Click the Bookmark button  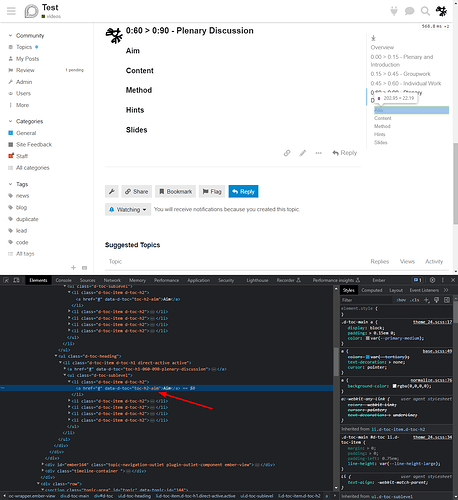pos(175,192)
